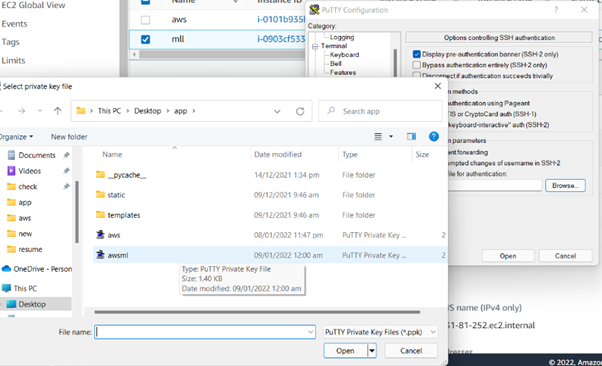Screen dimensions: 602x366
Task: Click the static folder icon
Action: tap(100, 195)
